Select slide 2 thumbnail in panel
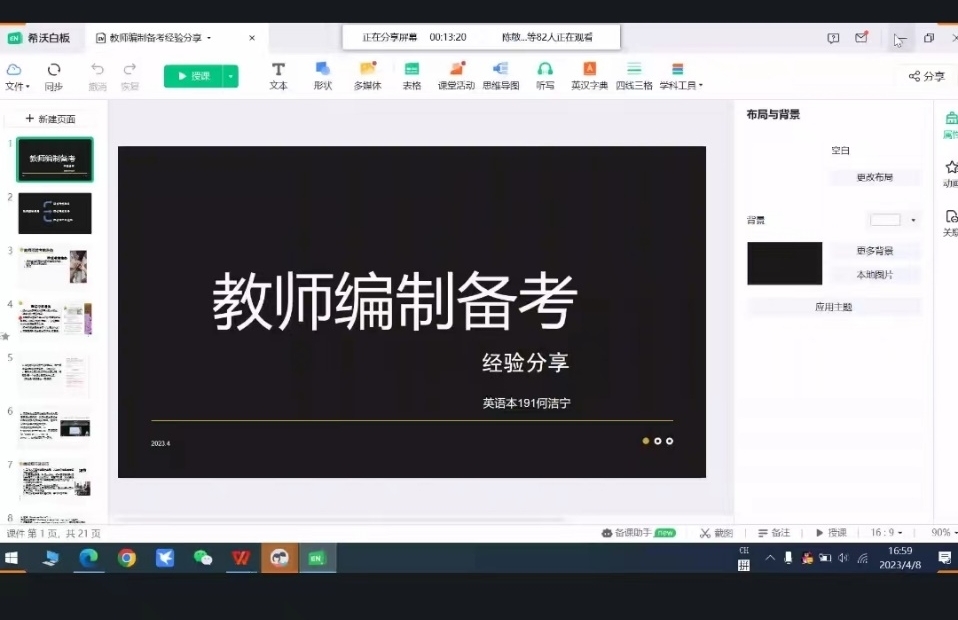 [x=55, y=213]
